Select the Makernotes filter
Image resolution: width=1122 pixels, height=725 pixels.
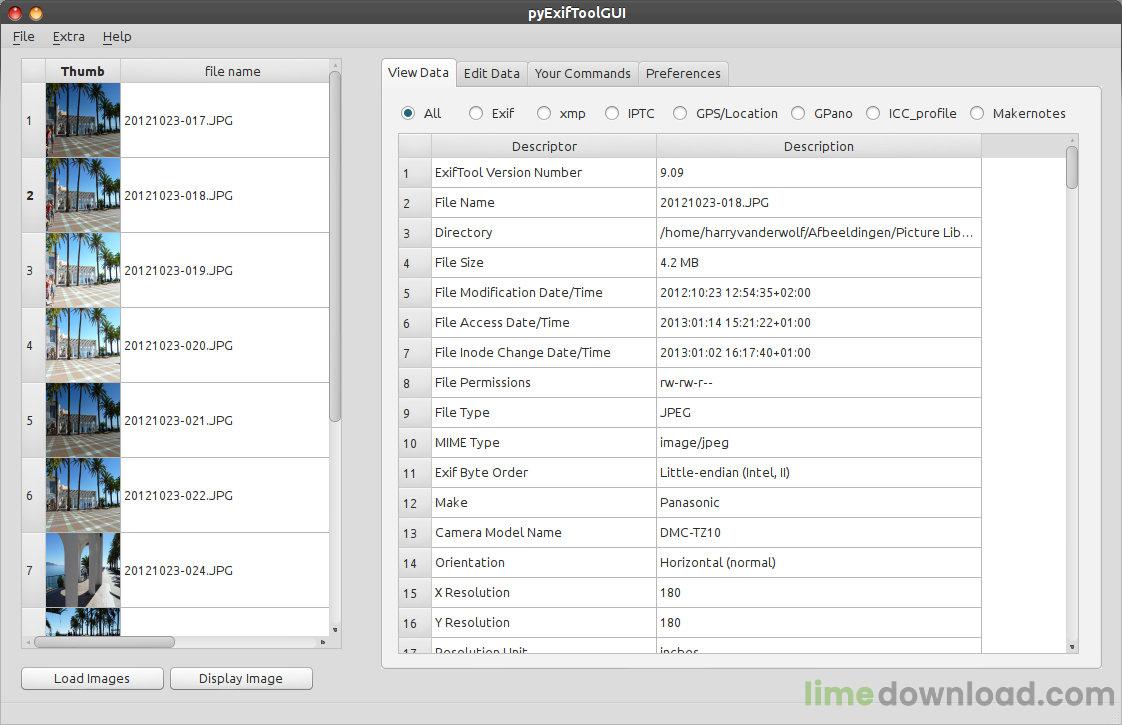976,113
